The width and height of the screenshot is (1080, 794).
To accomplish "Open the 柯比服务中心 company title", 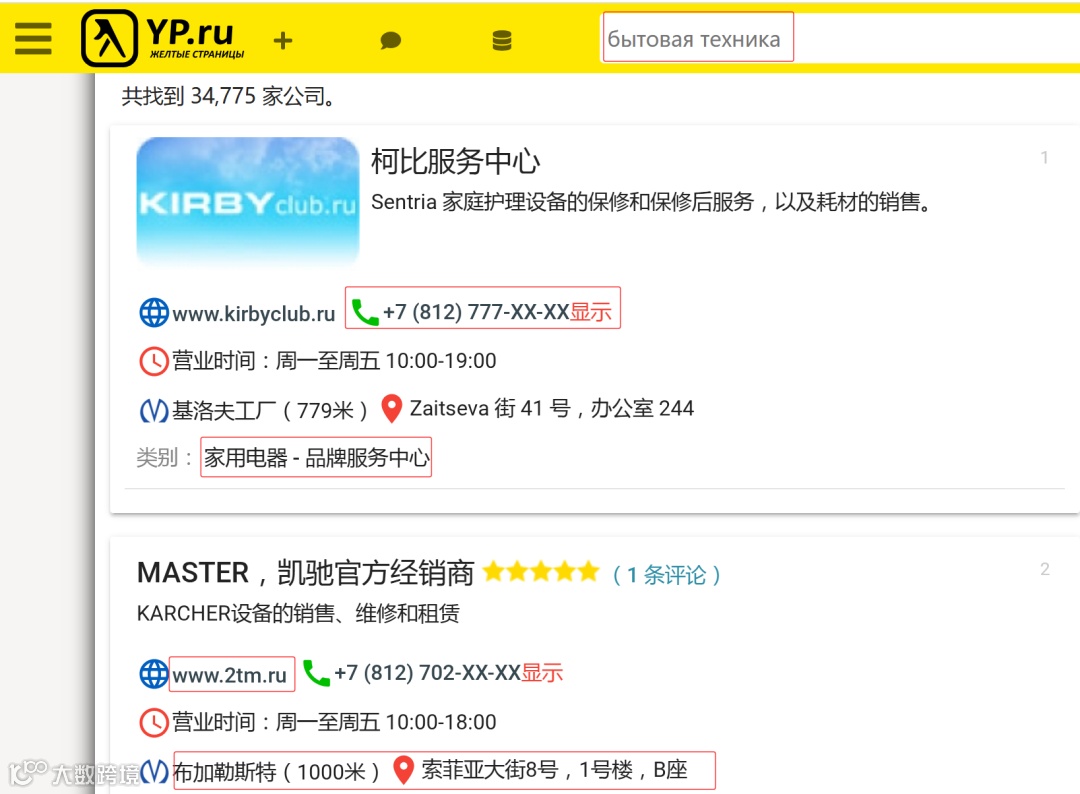I will [455, 161].
